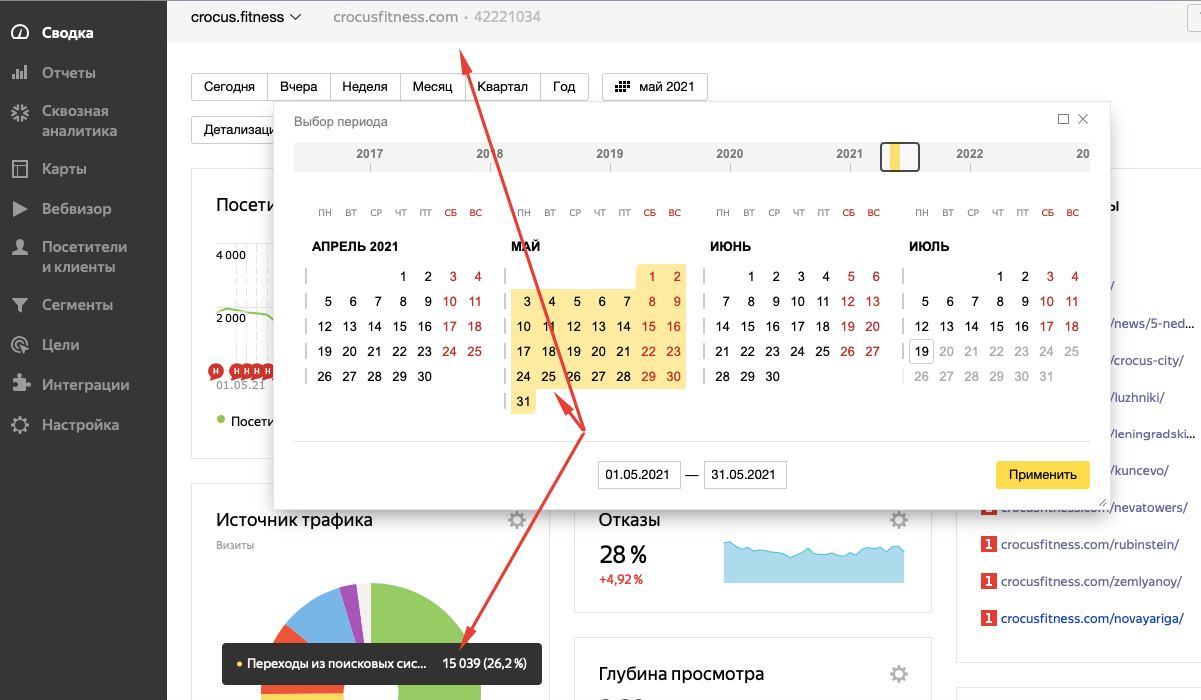The height and width of the screenshot is (700, 1201).
Task: Click the end date field 31.05.2021
Action: (x=745, y=475)
